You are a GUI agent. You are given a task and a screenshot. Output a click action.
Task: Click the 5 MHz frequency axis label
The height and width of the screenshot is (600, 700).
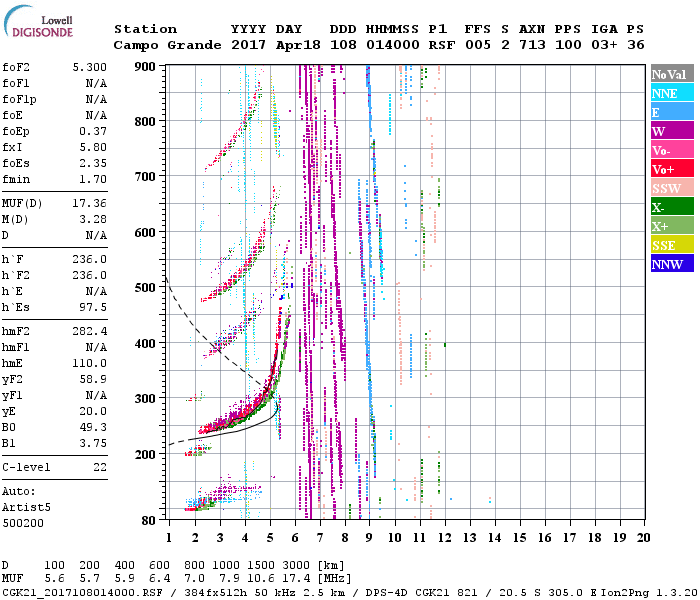[x=270, y=538]
